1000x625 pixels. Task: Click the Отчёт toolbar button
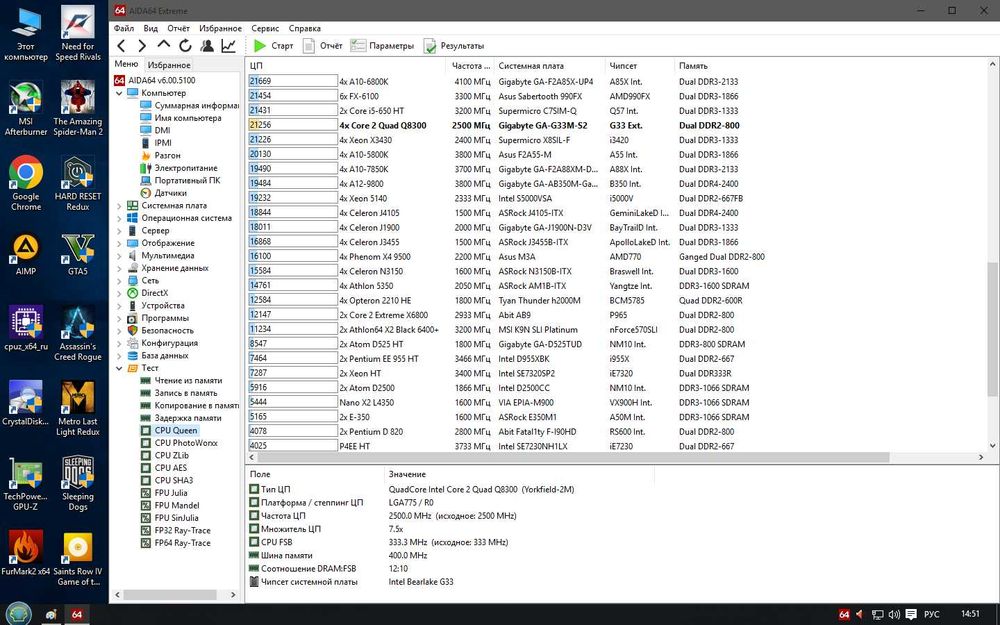click(x=322, y=45)
